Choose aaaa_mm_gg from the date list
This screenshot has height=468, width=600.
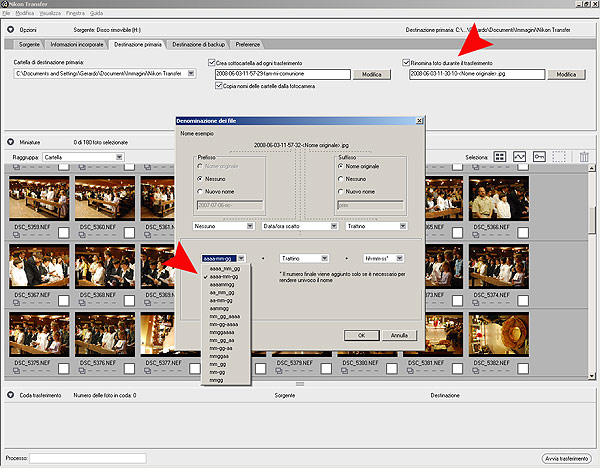point(225,268)
